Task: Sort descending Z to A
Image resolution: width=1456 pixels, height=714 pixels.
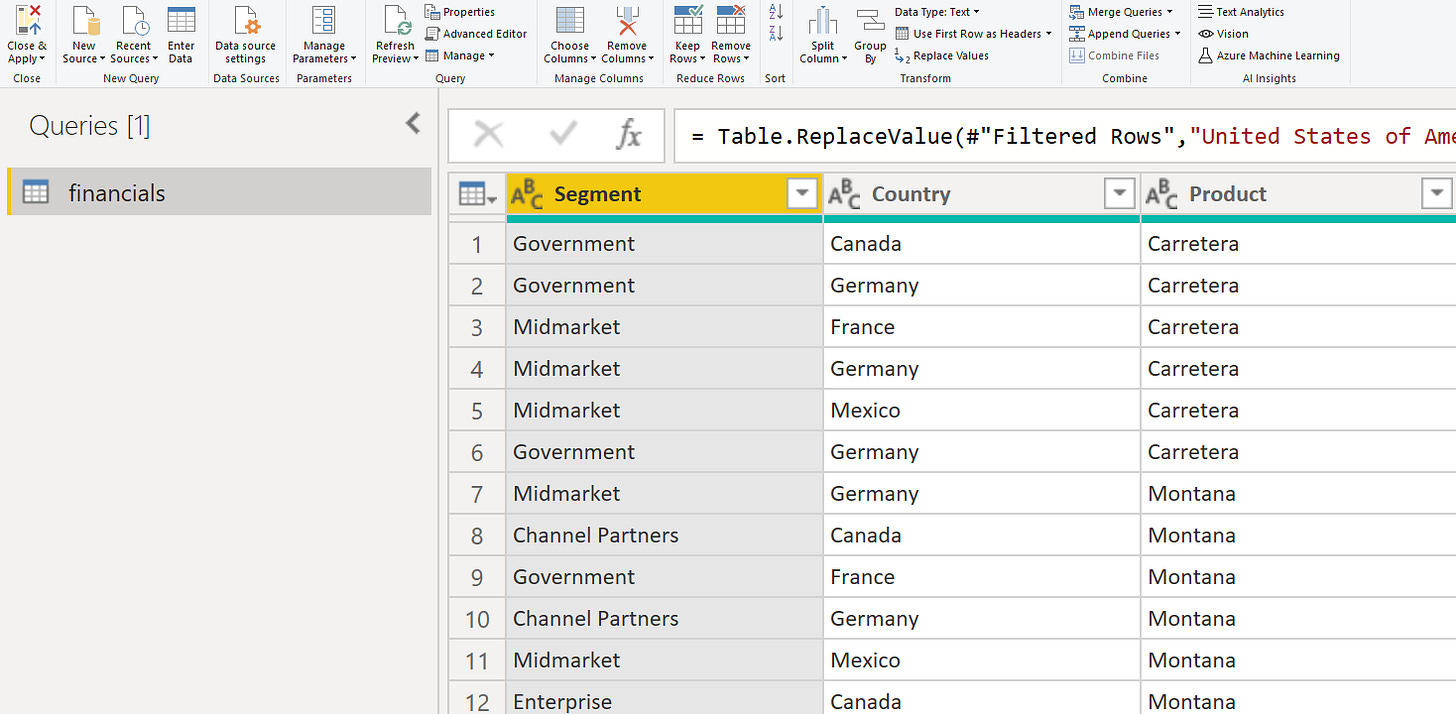Action: tap(775, 33)
